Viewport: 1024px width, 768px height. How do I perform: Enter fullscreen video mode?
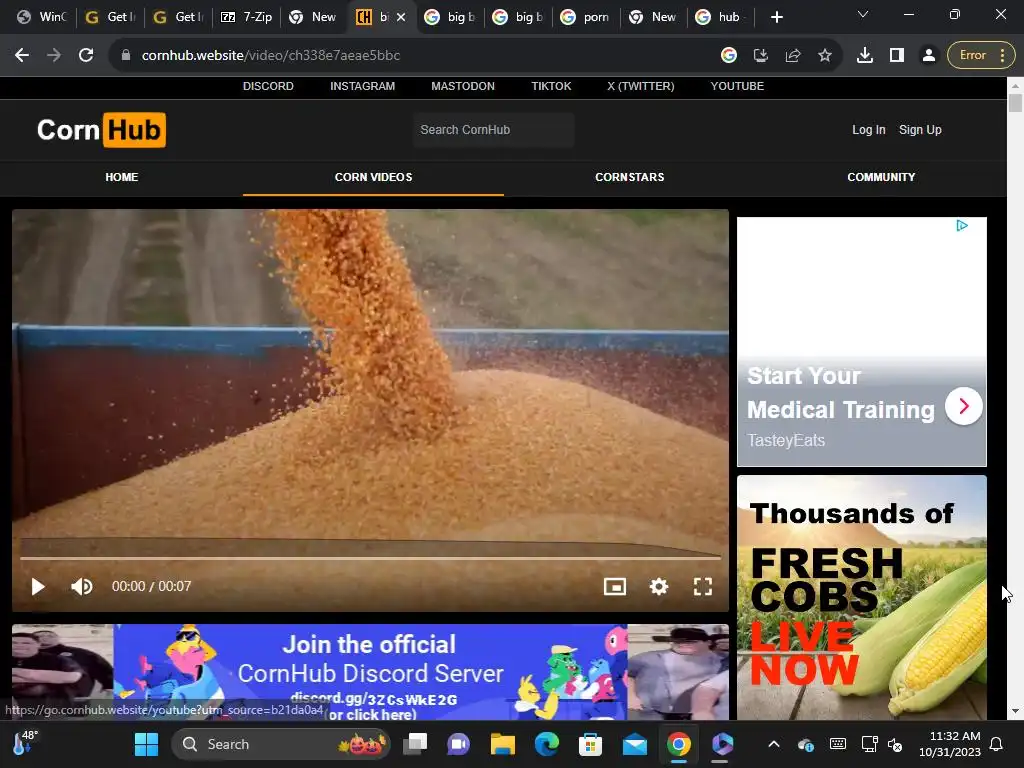tap(703, 586)
